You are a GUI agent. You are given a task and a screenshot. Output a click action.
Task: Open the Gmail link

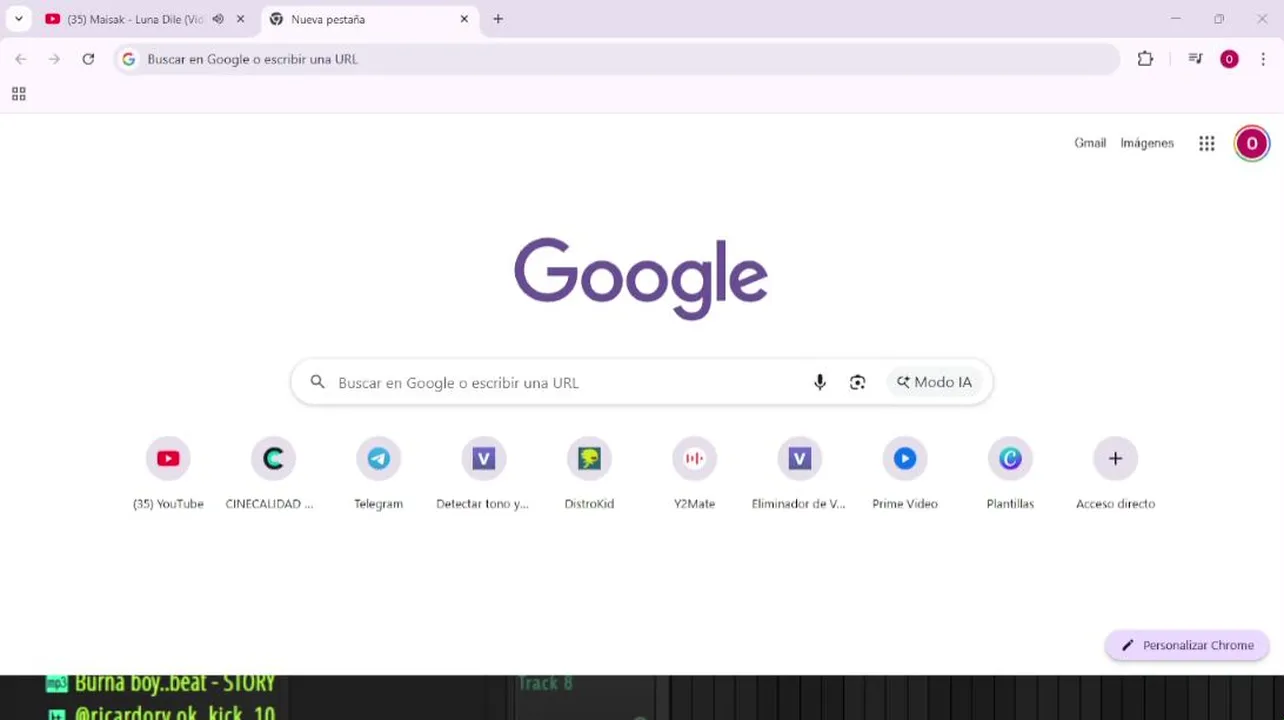point(1090,143)
